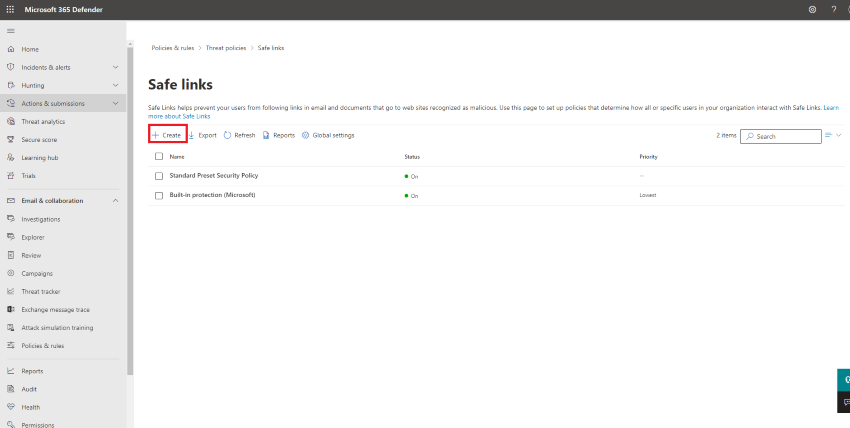Click the Health heart icon
Screen dimensions: 850x428
10,407
